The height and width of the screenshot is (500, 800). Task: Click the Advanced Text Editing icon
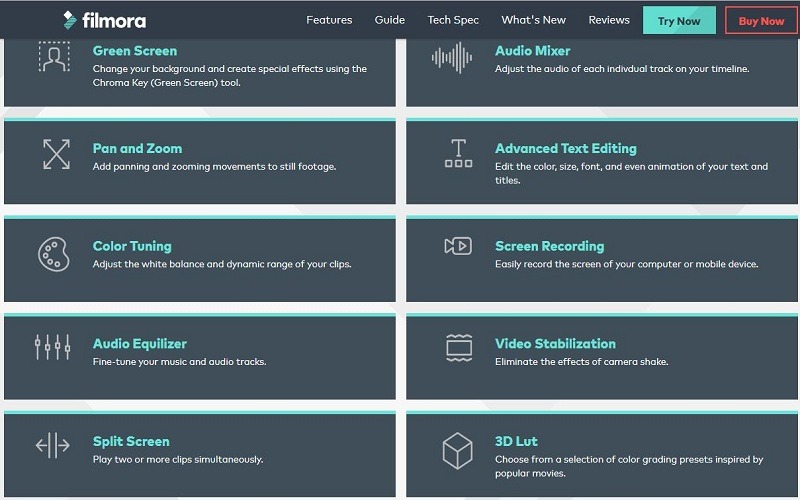458,153
